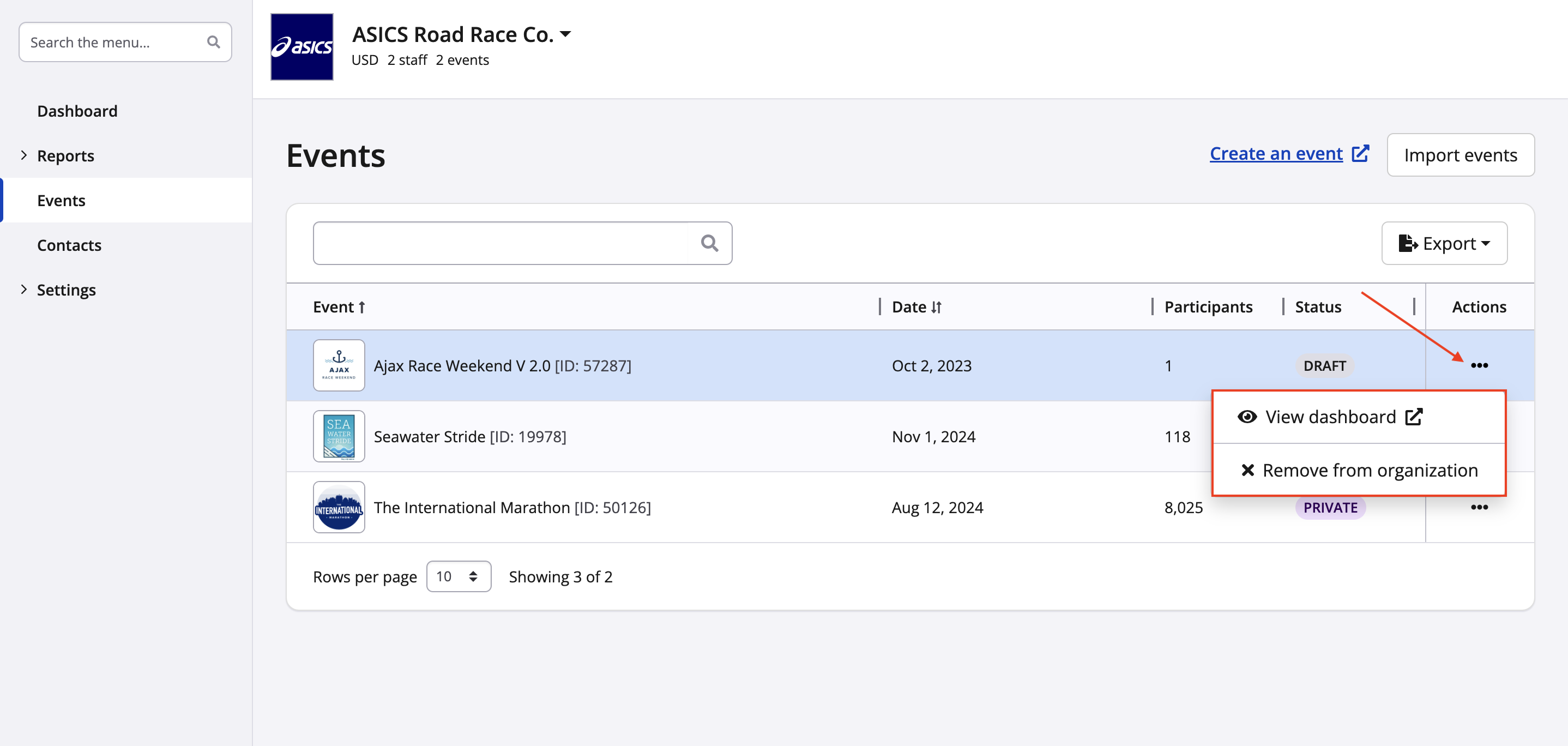Image resolution: width=1568 pixels, height=746 pixels.
Task: Click the events table search magnifier icon
Action: pos(709,243)
